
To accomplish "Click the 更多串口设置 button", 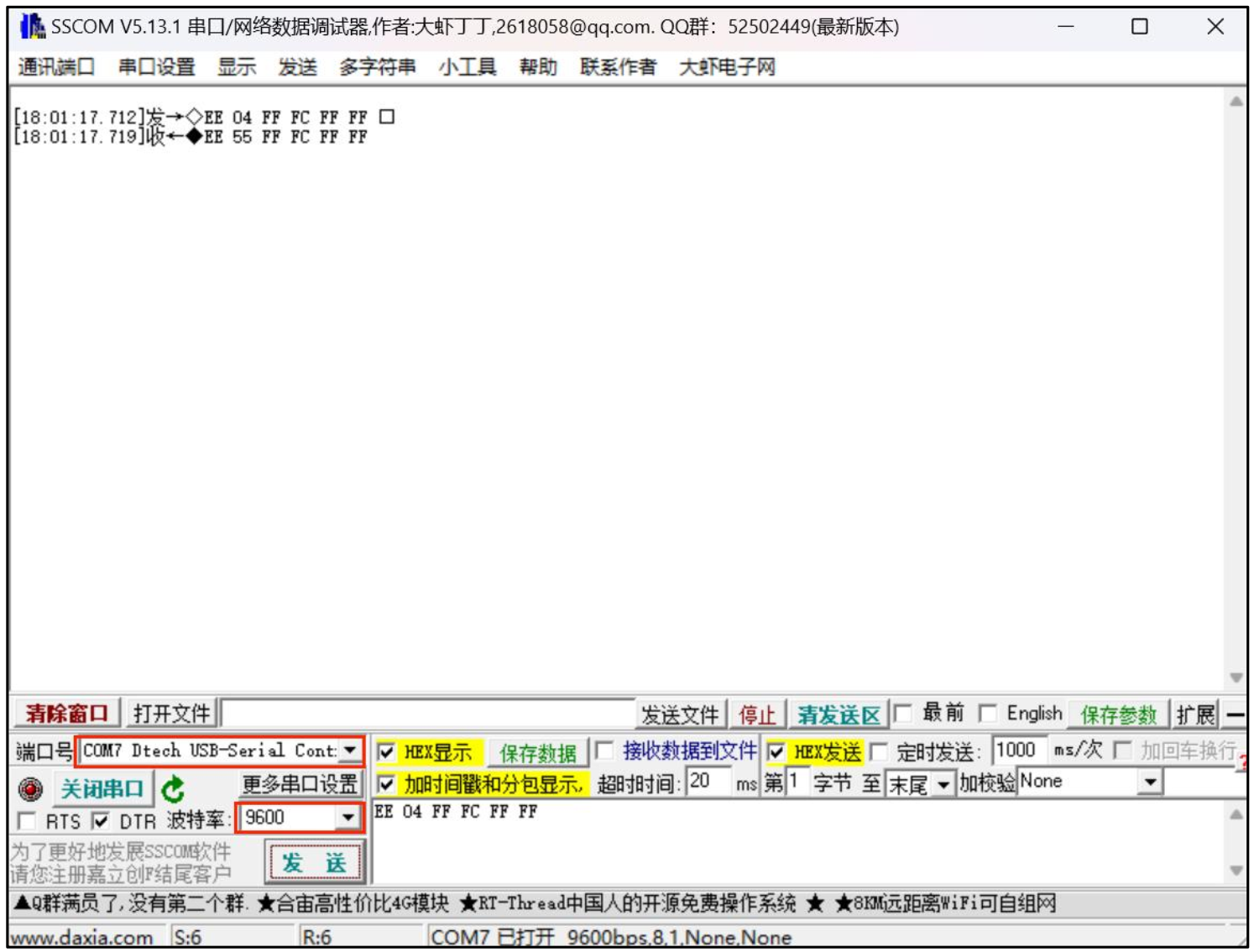I will coord(300,784).
